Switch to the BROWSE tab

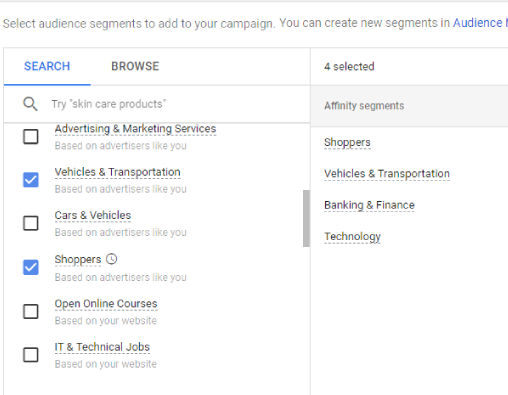point(135,66)
